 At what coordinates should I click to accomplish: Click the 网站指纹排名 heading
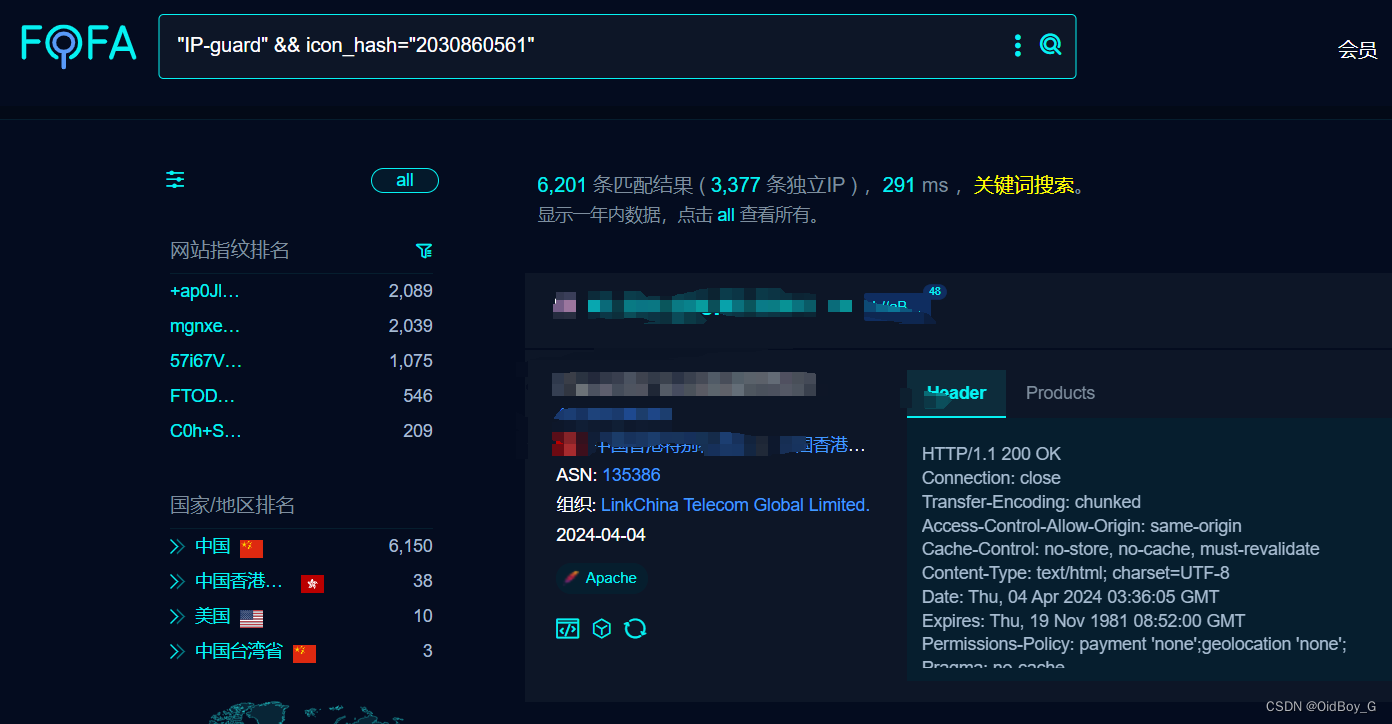click(230, 250)
